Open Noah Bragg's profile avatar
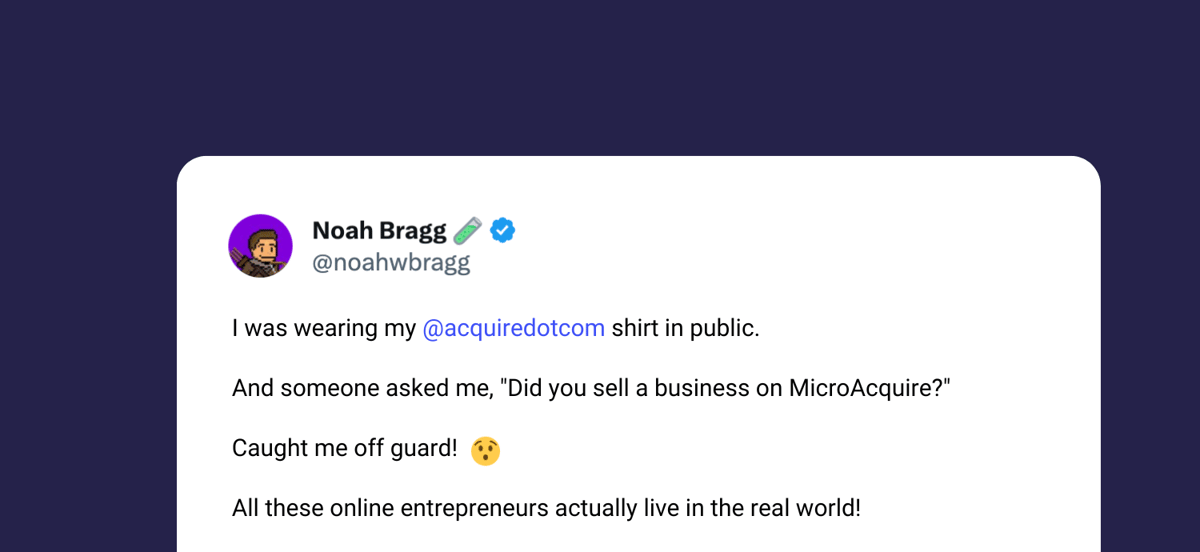Image resolution: width=1200 pixels, height=552 pixels. tap(260, 246)
